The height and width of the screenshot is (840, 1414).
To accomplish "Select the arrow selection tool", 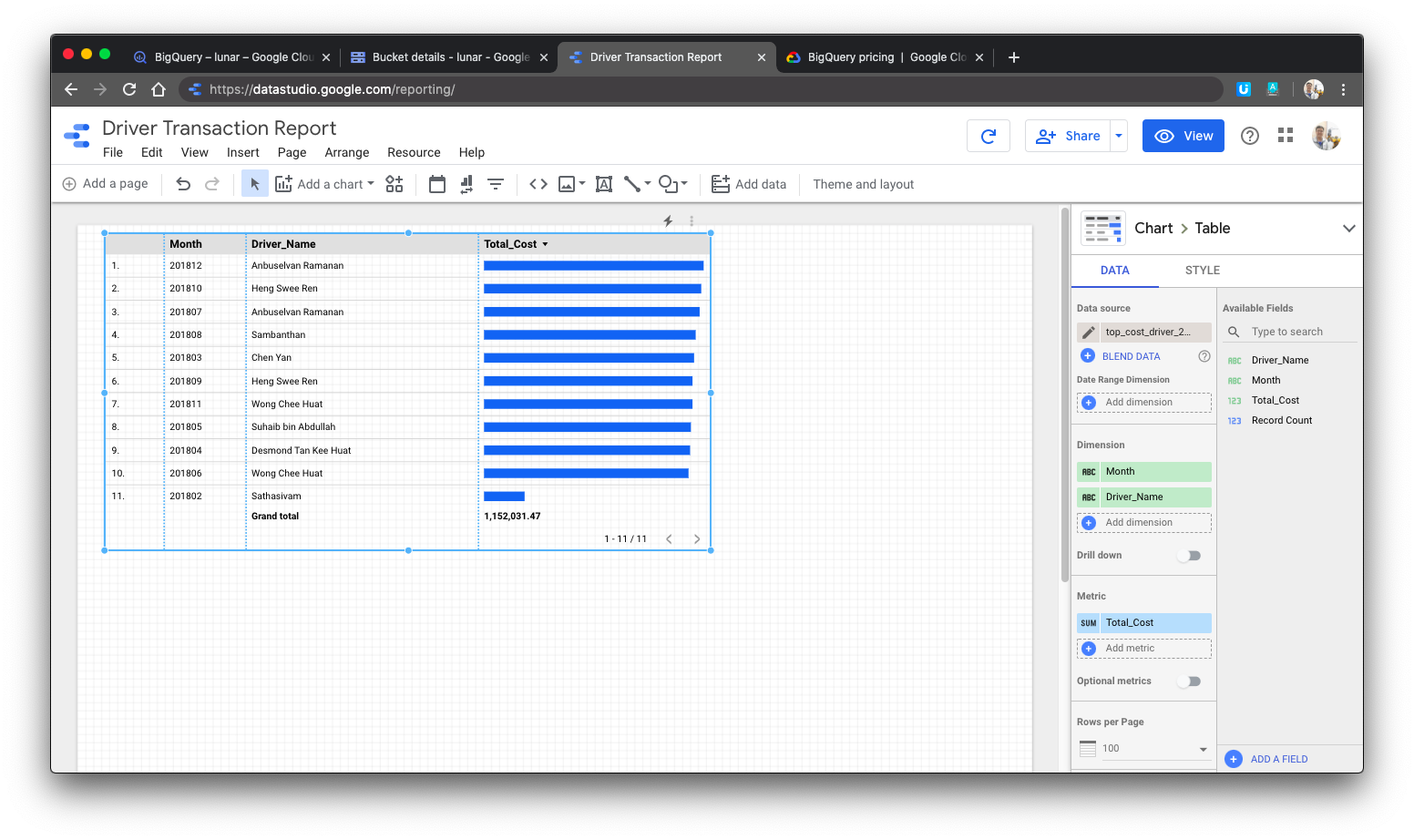I will [254, 183].
